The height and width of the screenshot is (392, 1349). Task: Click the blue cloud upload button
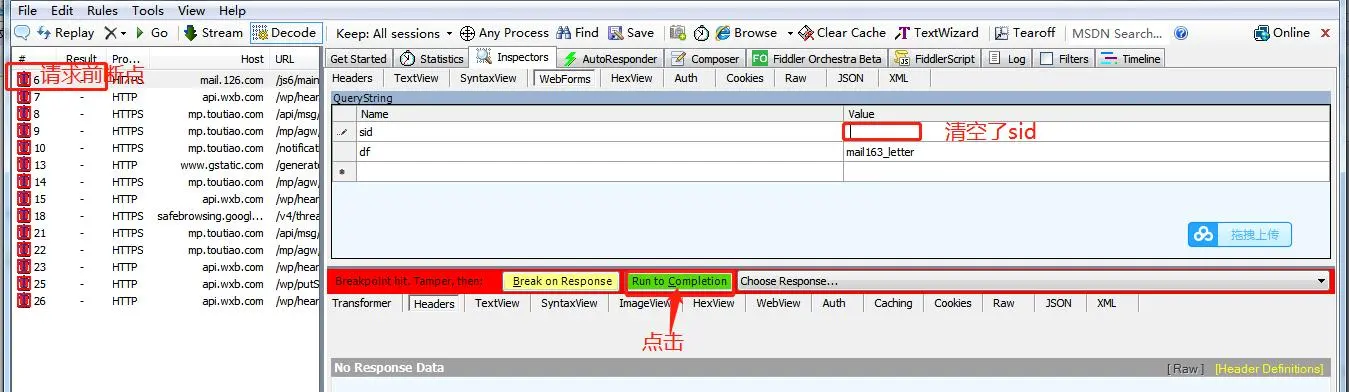tap(1240, 234)
